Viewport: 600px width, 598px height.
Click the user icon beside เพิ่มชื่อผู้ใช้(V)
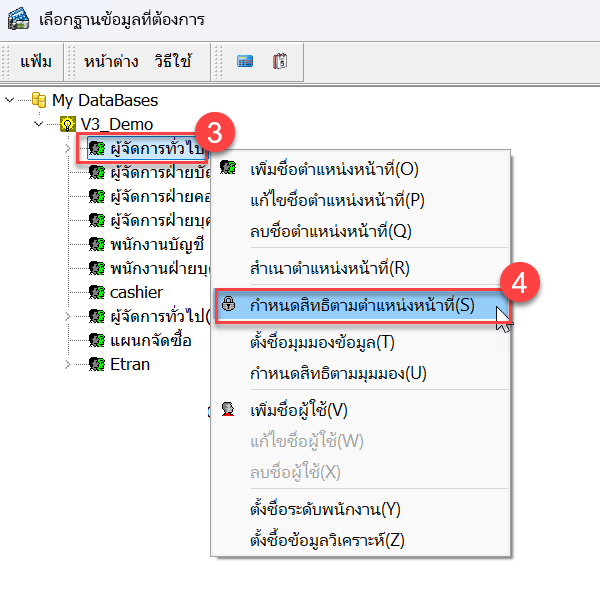tap(228, 409)
